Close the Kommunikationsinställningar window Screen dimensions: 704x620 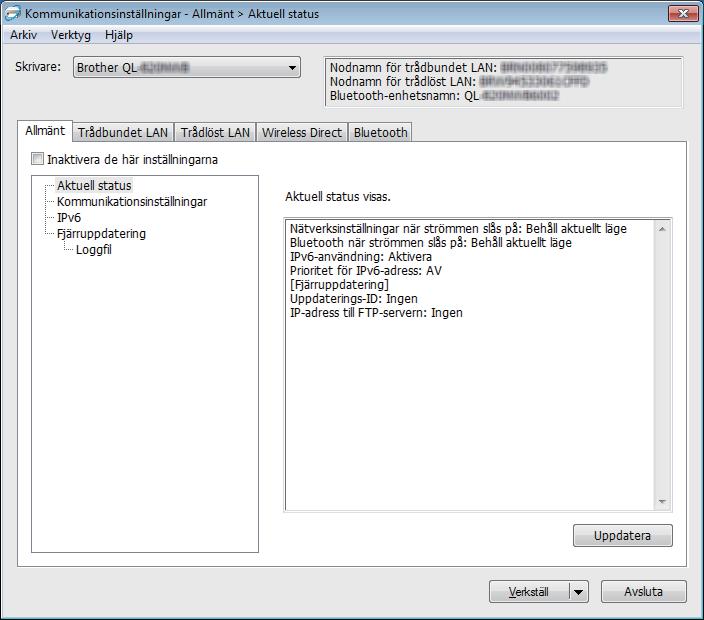tap(682, 13)
